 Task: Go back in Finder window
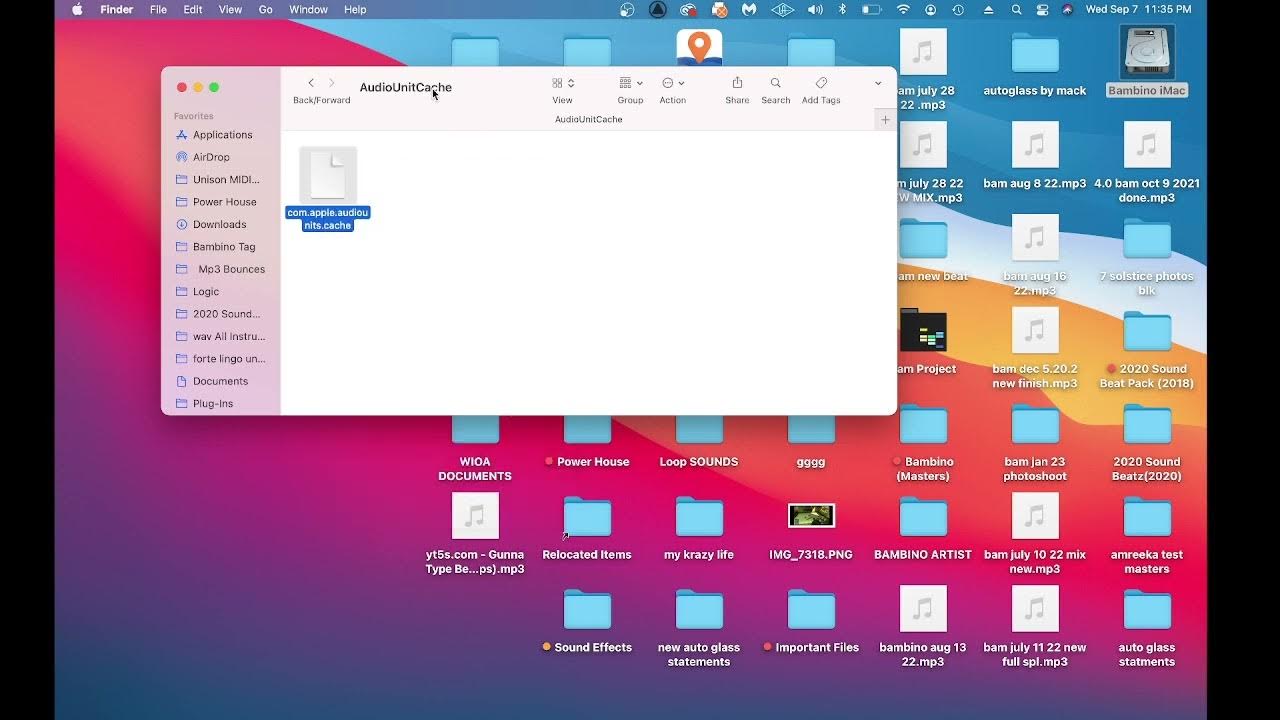[311, 83]
